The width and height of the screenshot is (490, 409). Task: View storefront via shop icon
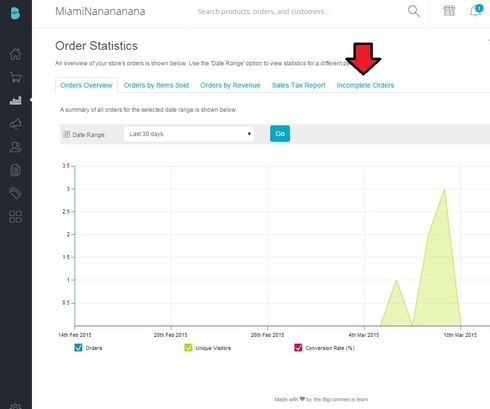pyautogui.click(x=449, y=11)
